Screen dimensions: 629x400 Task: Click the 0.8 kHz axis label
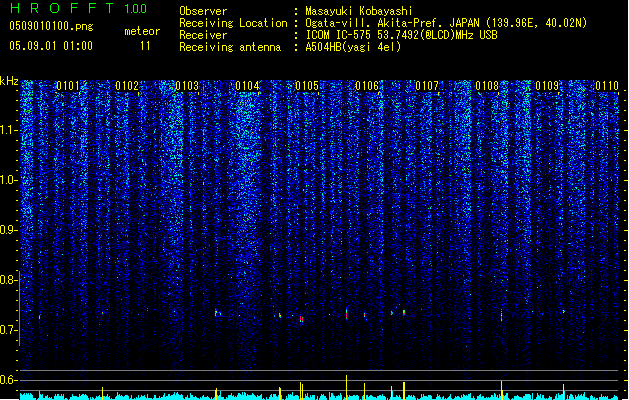click(x=8, y=280)
